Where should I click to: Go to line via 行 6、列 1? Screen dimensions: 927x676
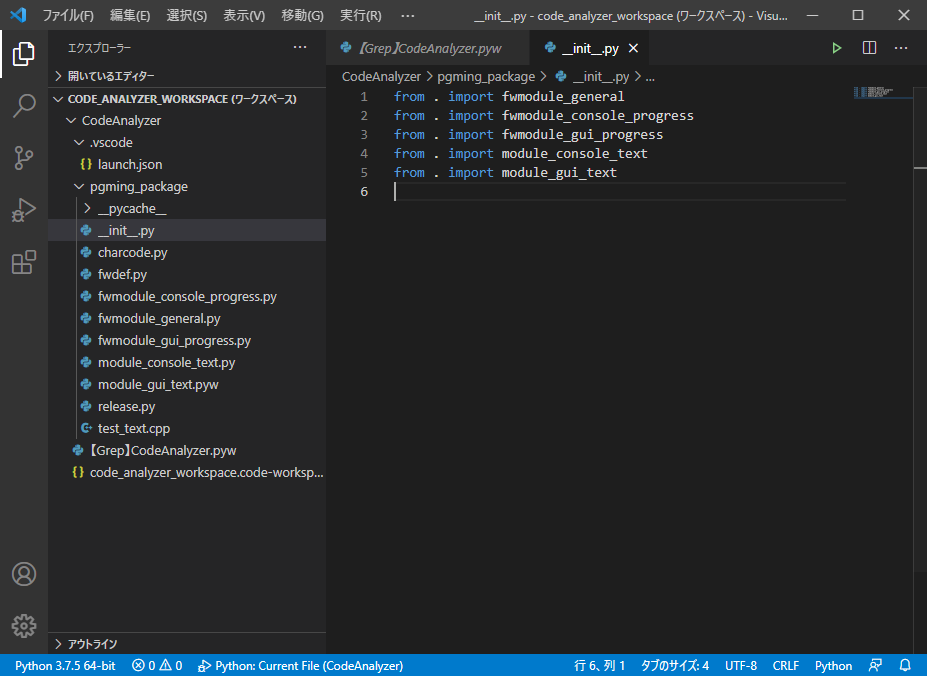[x=599, y=665]
